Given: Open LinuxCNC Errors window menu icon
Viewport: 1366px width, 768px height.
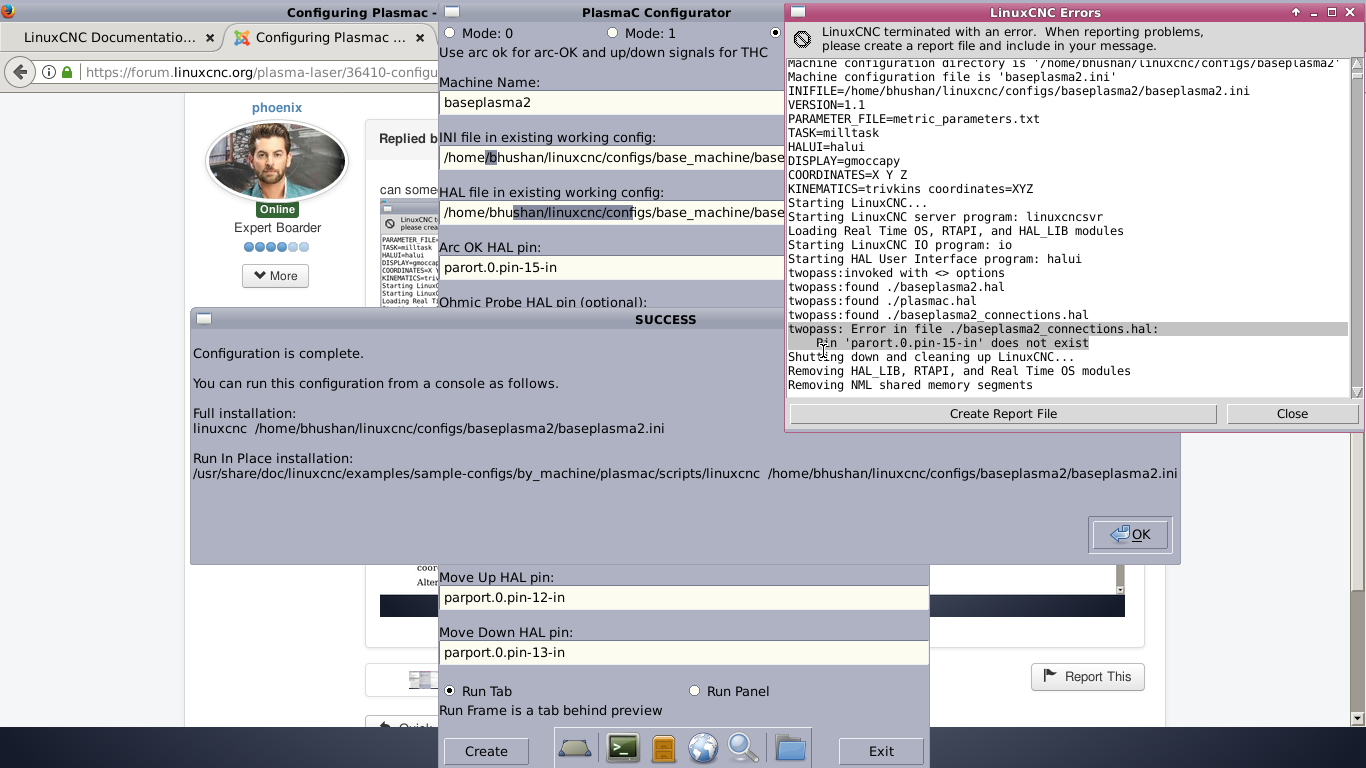Looking at the screenshot, I should tap(798, 12).
